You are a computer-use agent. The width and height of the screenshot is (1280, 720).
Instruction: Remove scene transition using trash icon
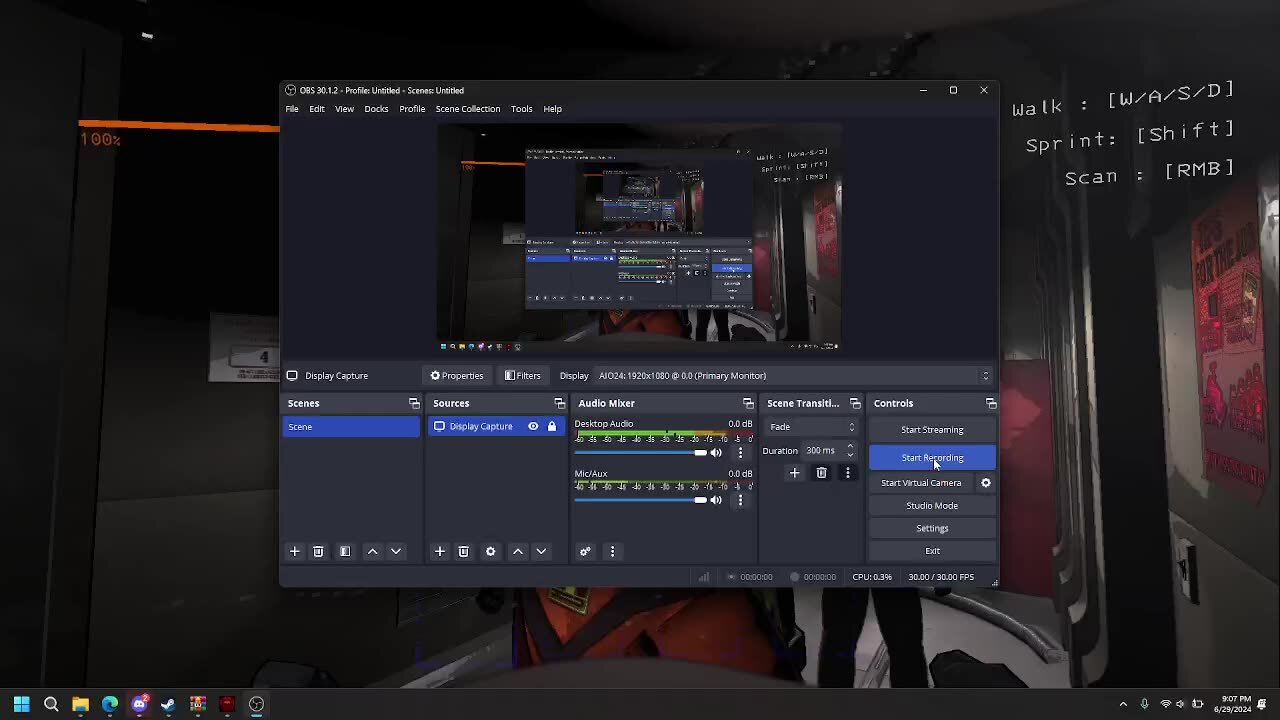coord(821,473)
